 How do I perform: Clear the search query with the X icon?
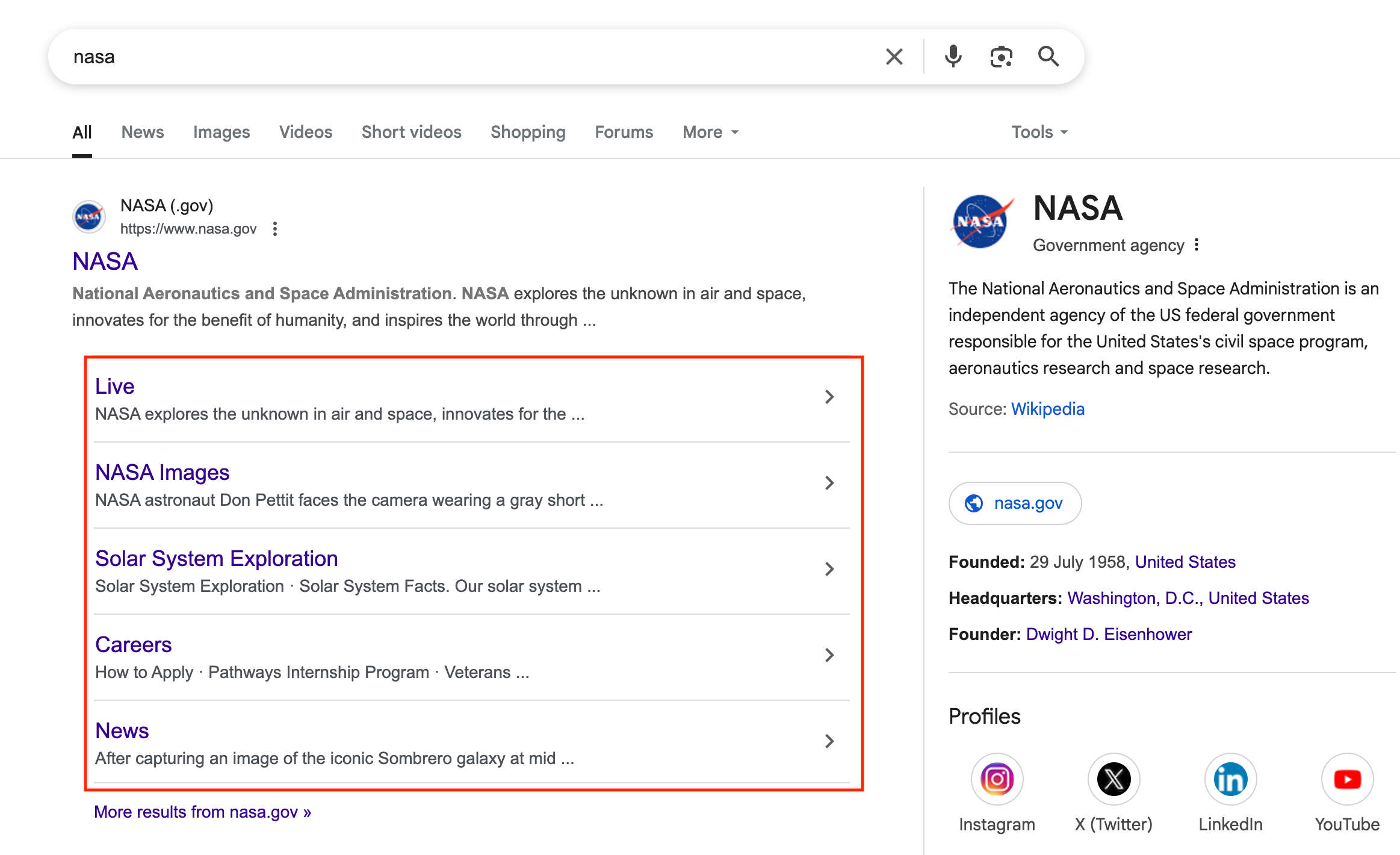[x=894, y=57]
